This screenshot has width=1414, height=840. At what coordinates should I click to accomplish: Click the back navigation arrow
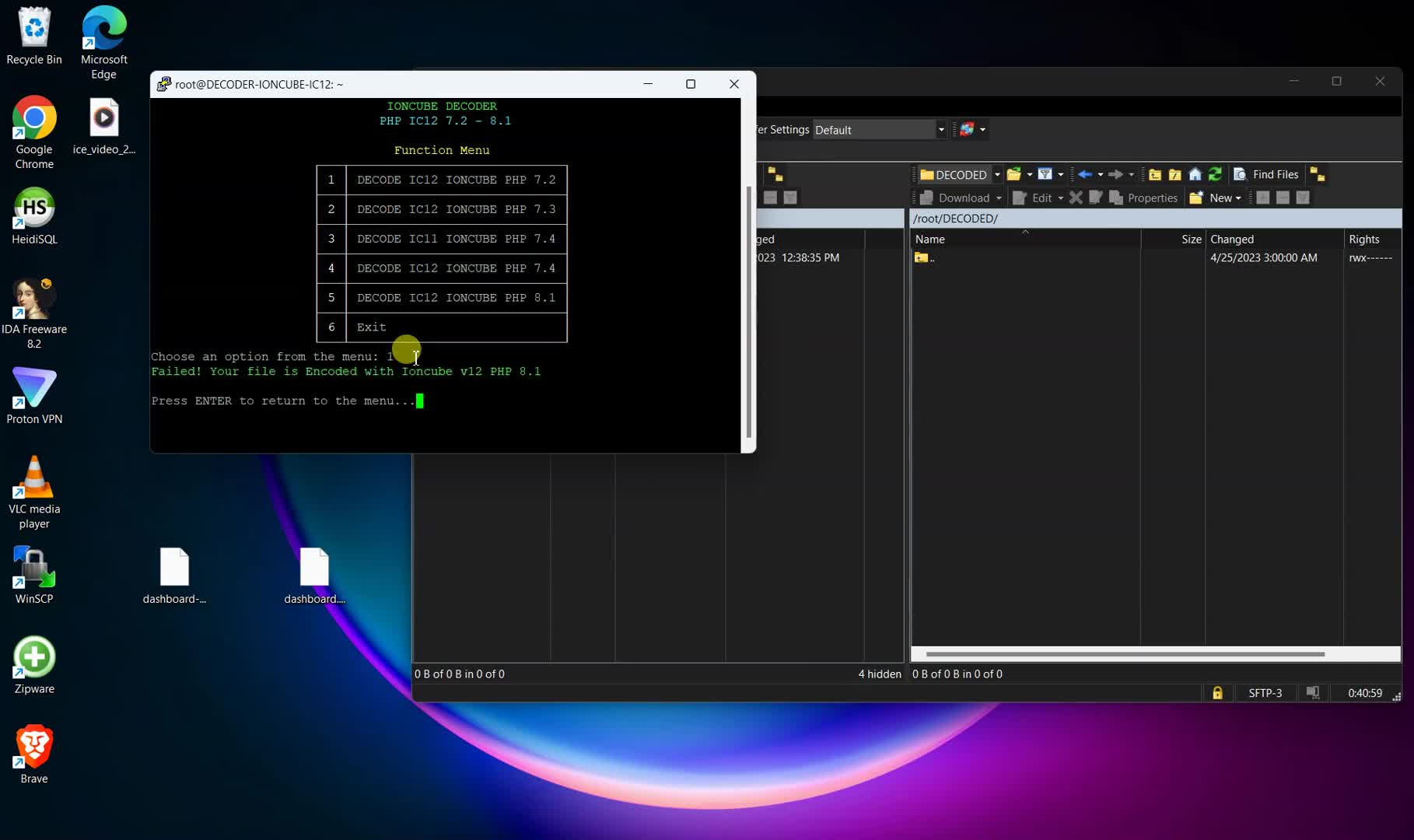click(1086, 174)
